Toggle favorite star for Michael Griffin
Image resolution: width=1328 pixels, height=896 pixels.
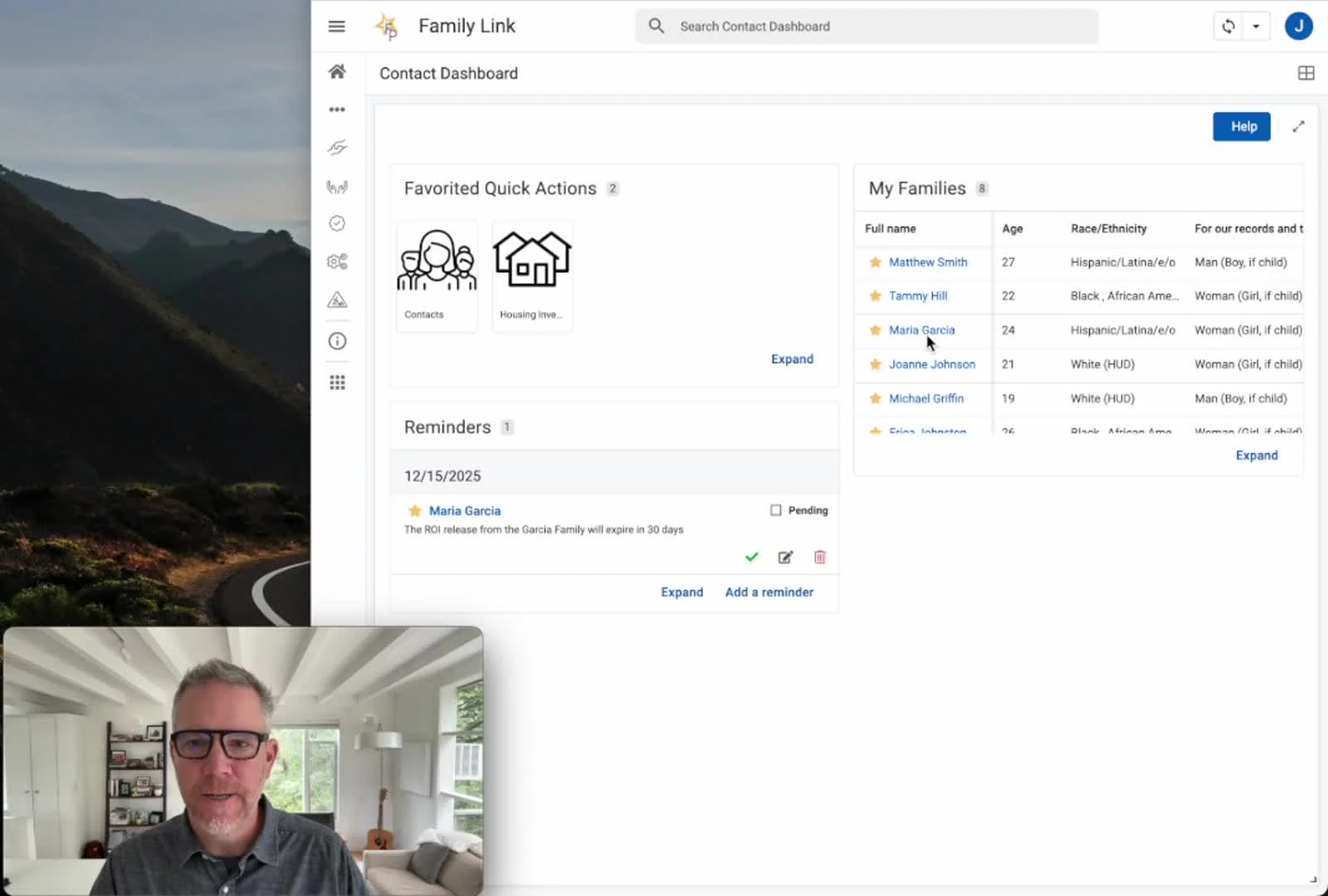click(875, 398)
